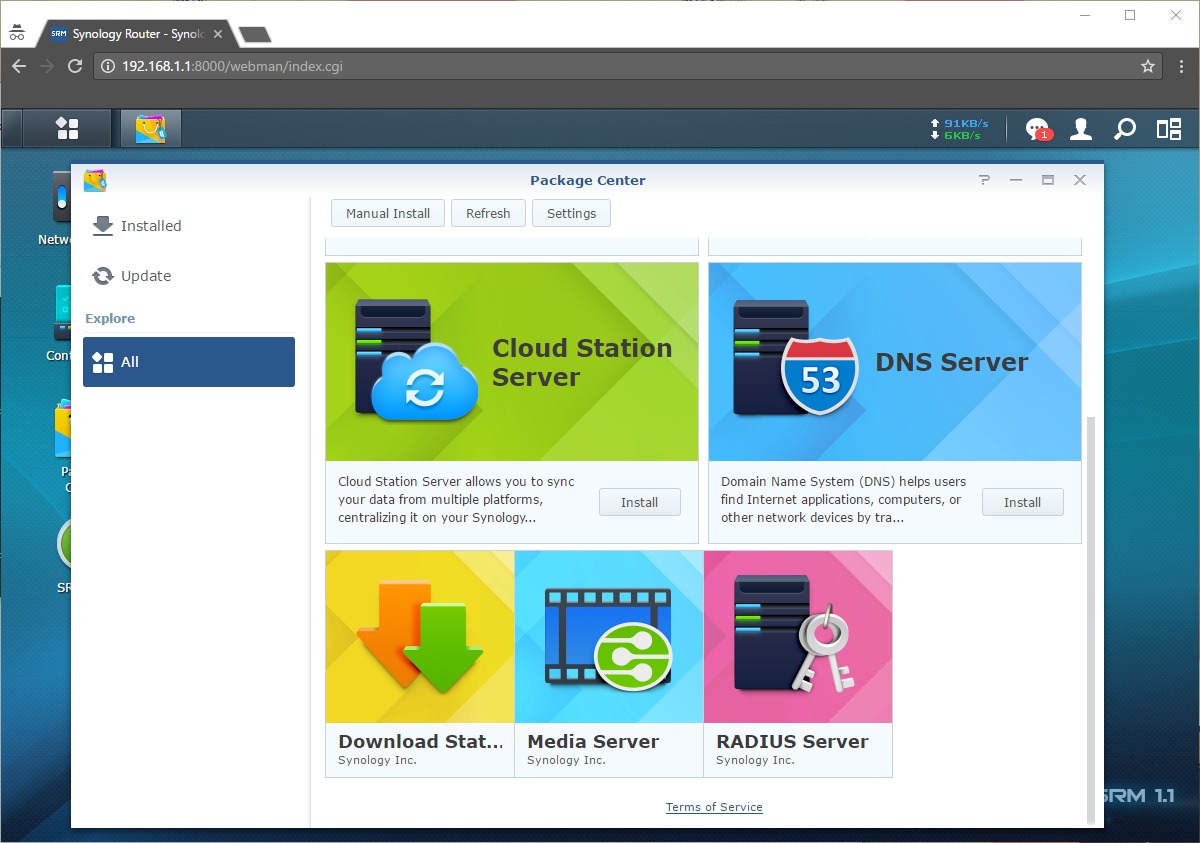
Task: Open the SRM search magnifier icon
Action: [x=1125, y=129]
